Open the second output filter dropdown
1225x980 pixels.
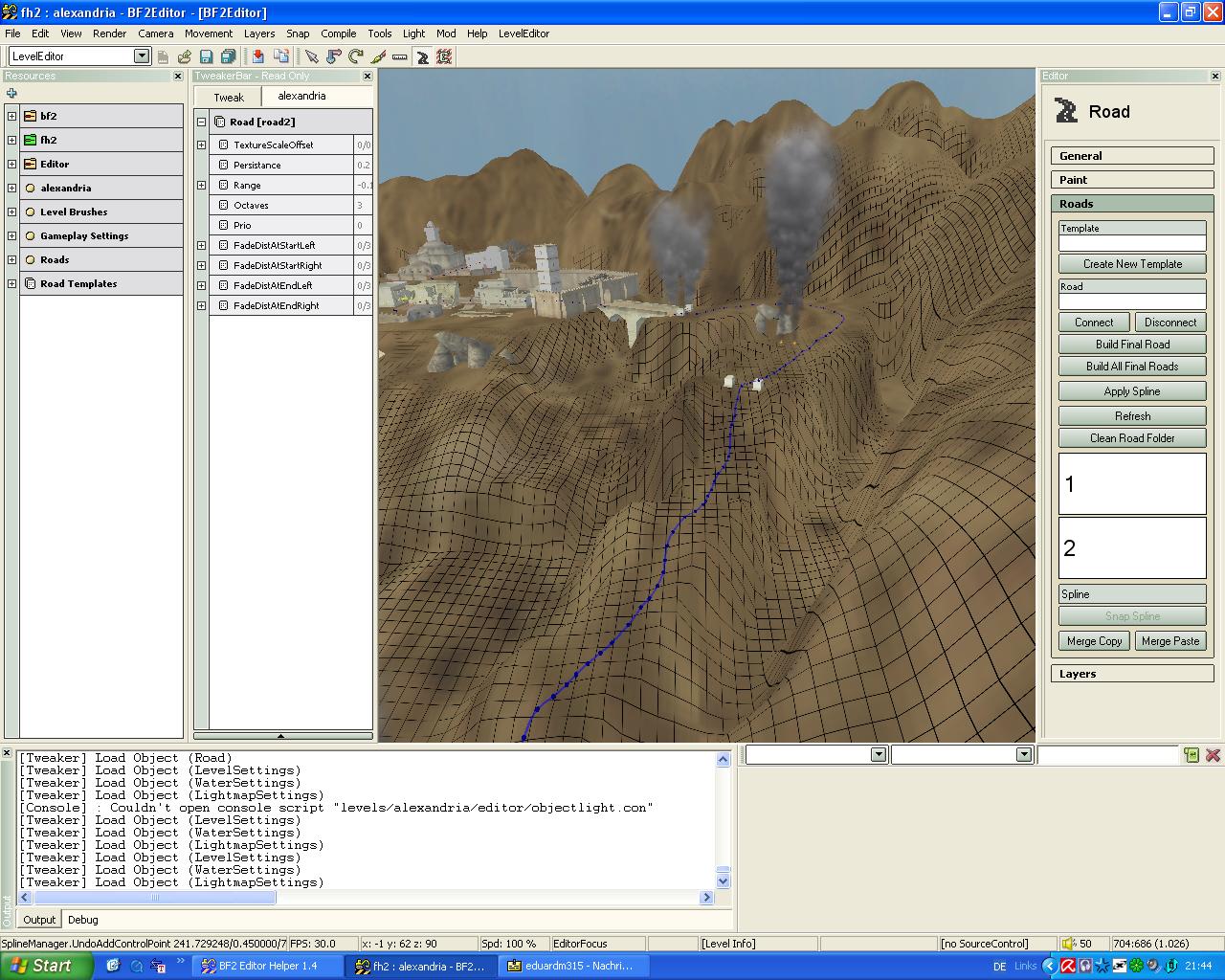point(1023,755)
